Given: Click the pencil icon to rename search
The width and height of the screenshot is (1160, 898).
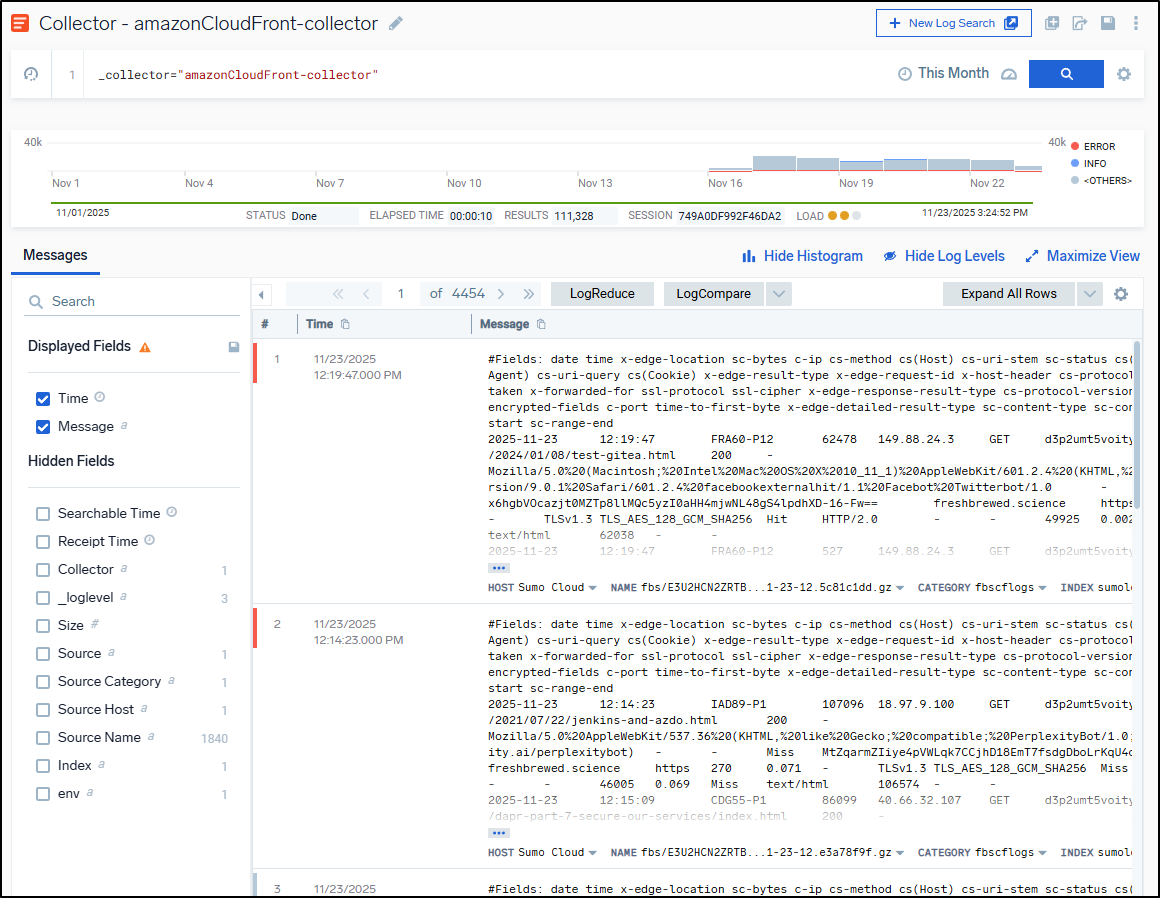Looking at the screenshot, I should [x=397, y=23].
